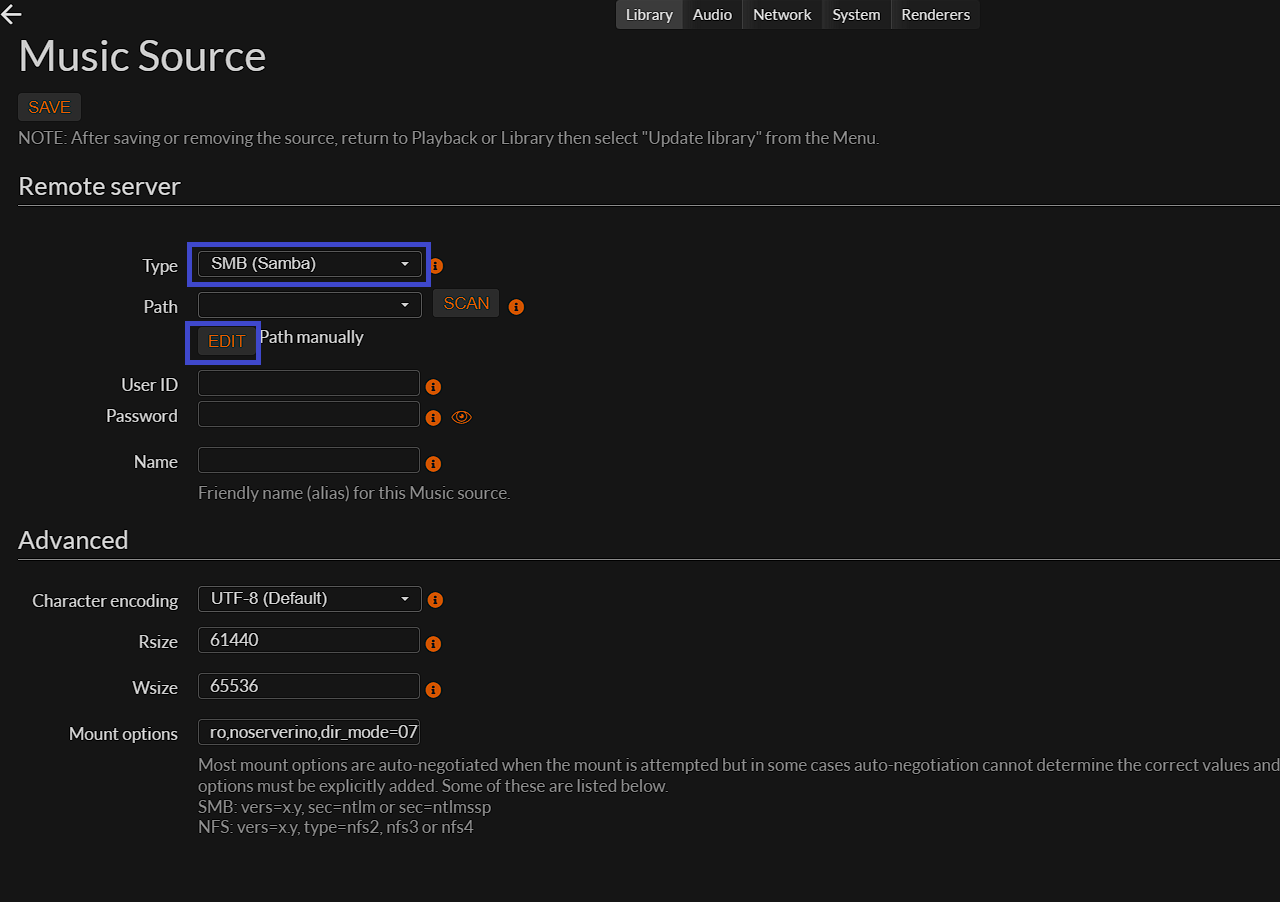Click the 'Character encoding' label
This screenshot has width=1280, height=902.
pyautogui.click(x=105, y=601)
